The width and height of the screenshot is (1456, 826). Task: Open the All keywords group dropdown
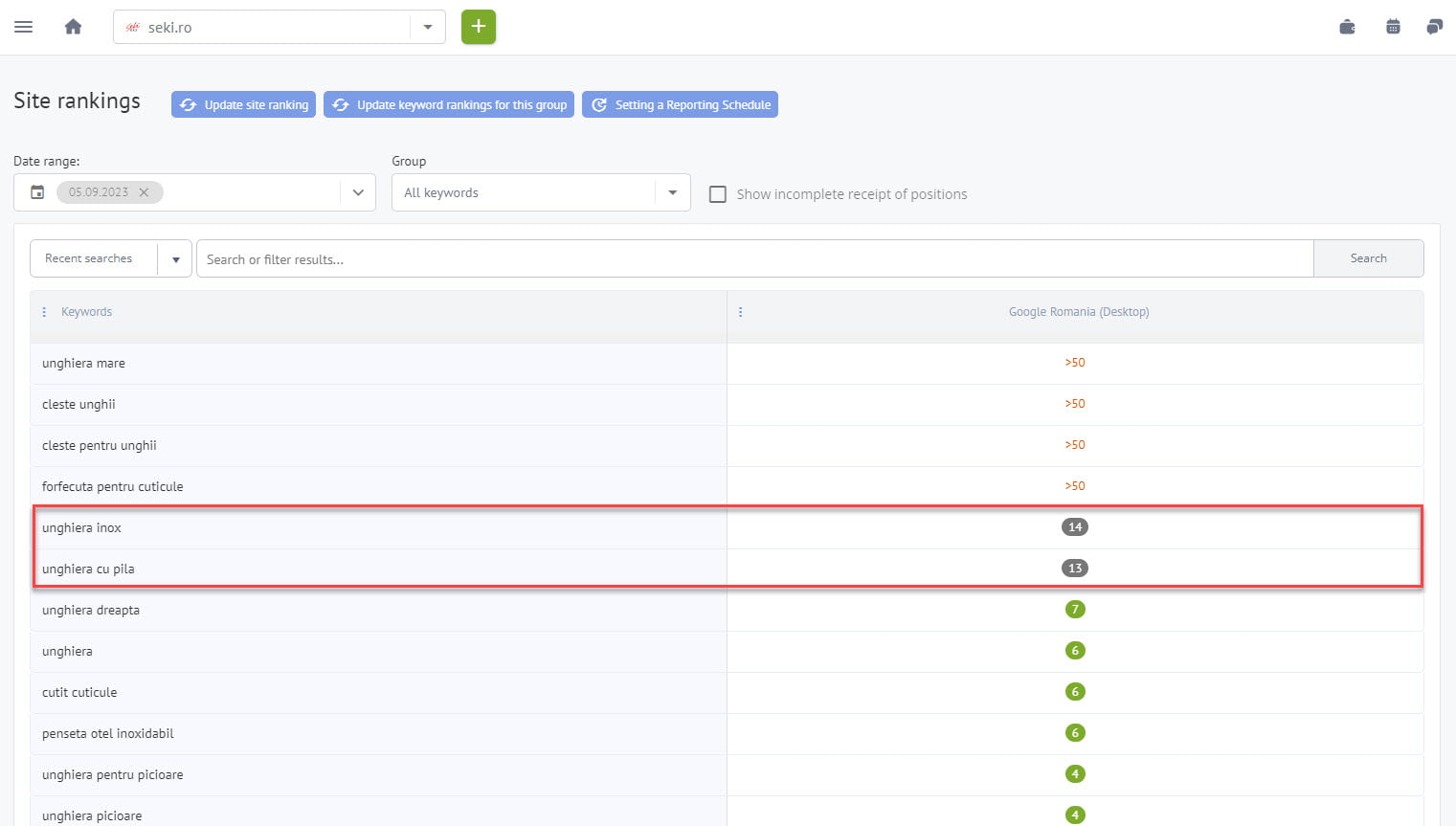point(672,192)
